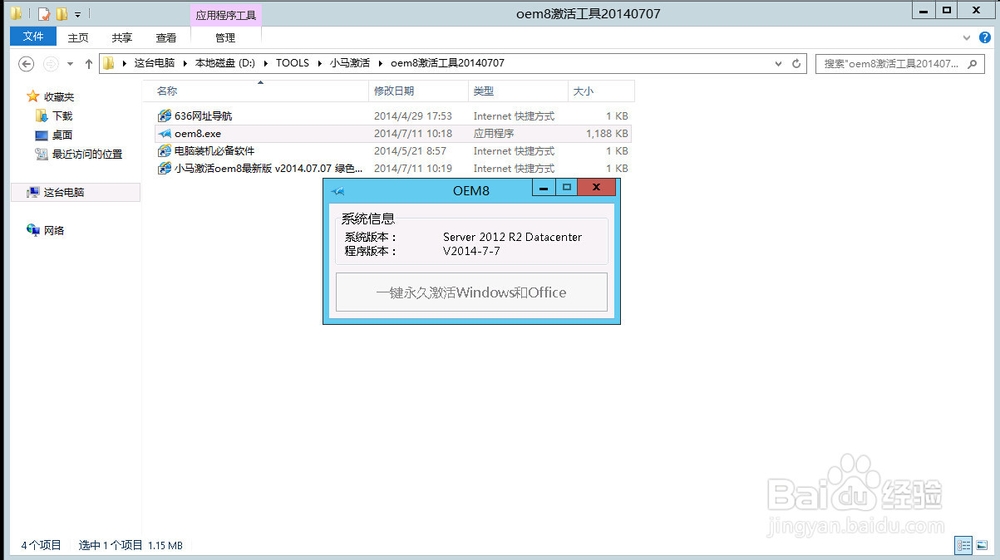The height and width of the screenshot is (560, 1000).
Task: Click 这台电脑 in the address bar
Action: coord(154,63)
